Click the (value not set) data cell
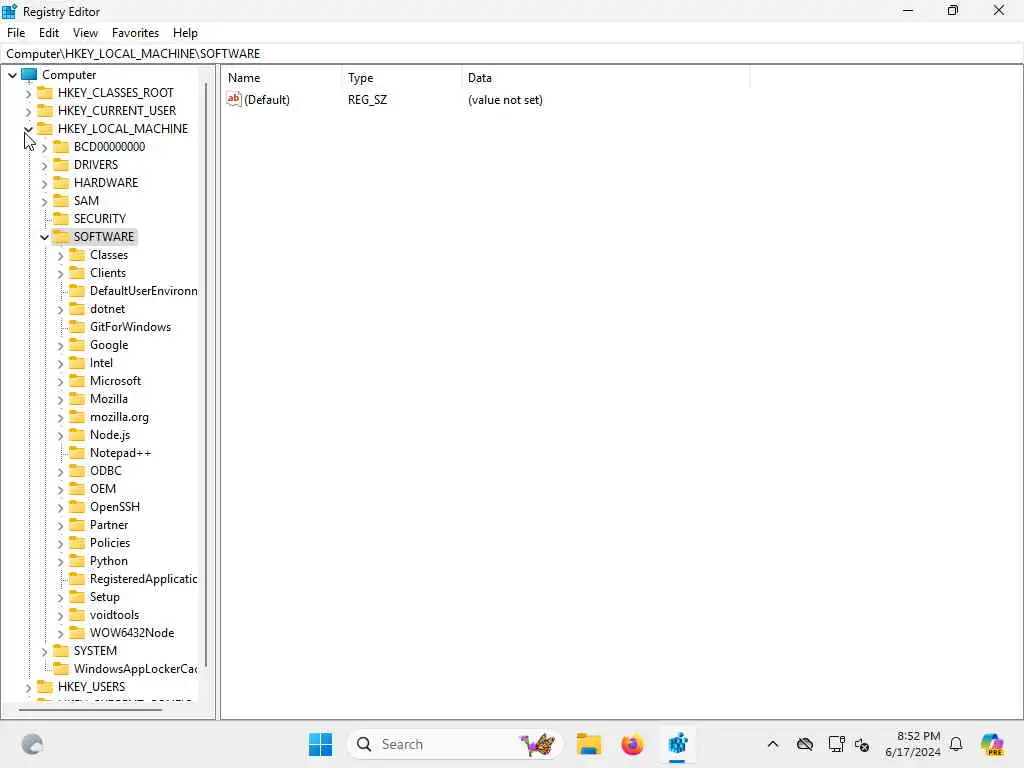The width and height of the screenshot is (1024, 768). point(505,100)
